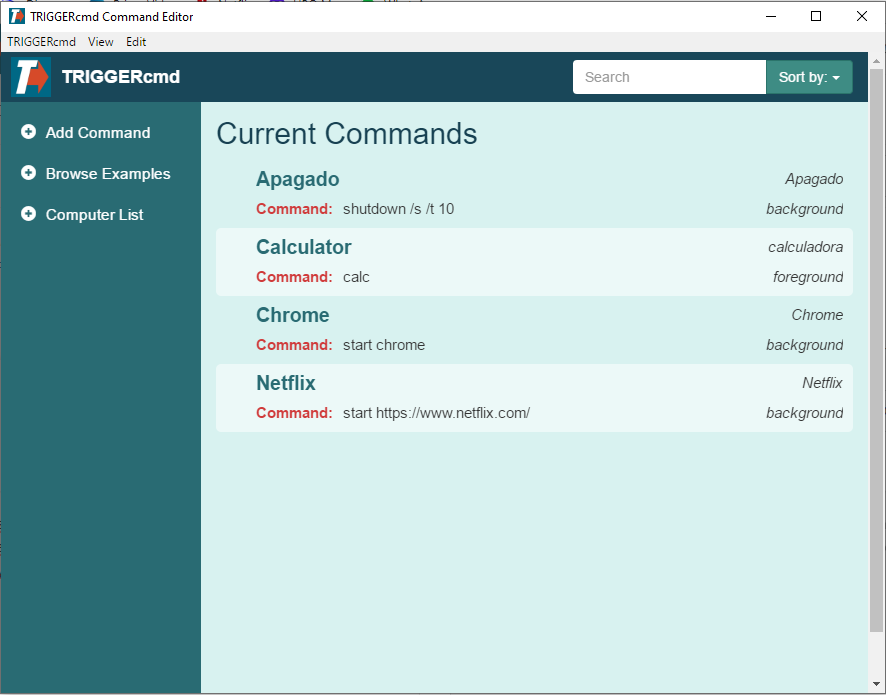Click the 'shutdown /s /t 10' command text
This screenshot has height=695, width=886.
(x=398, y=209)
